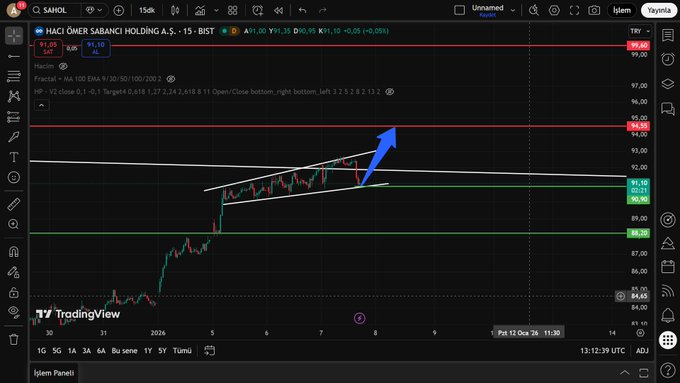Click the İşlem button

tap(621, 10)
